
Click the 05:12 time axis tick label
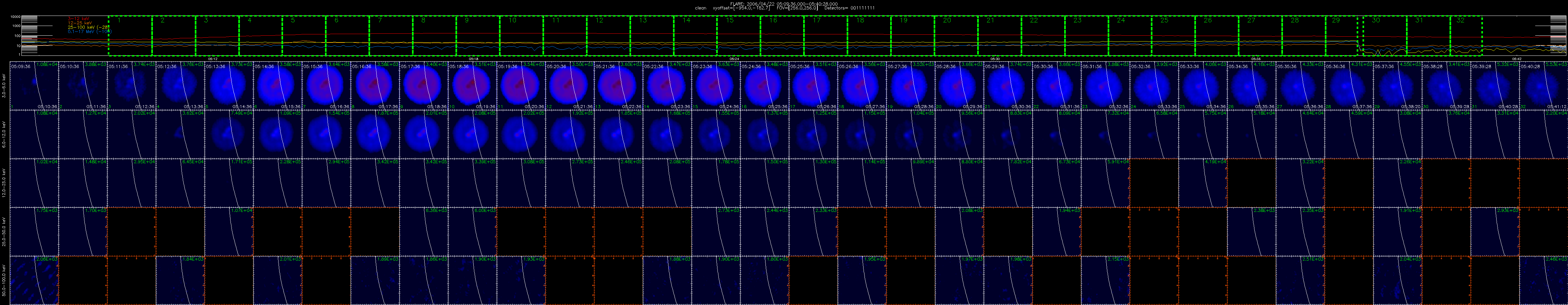tap(213, 59)
